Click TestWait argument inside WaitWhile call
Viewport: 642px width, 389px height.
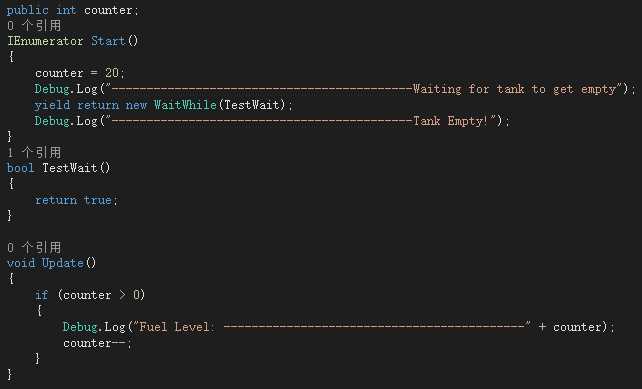[x=251, y=105]
